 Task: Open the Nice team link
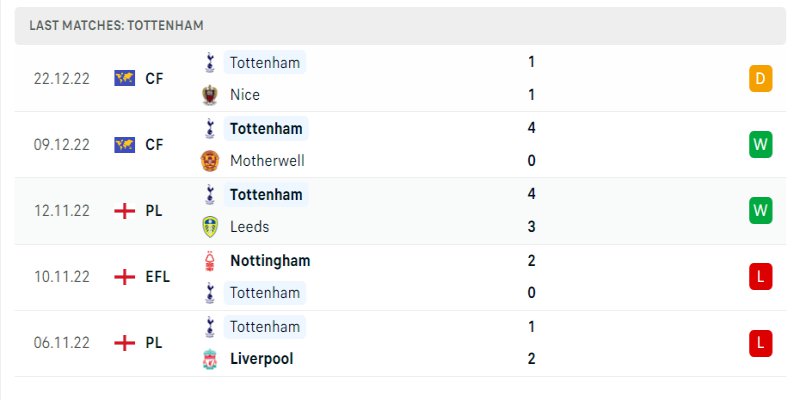(245, 95)
